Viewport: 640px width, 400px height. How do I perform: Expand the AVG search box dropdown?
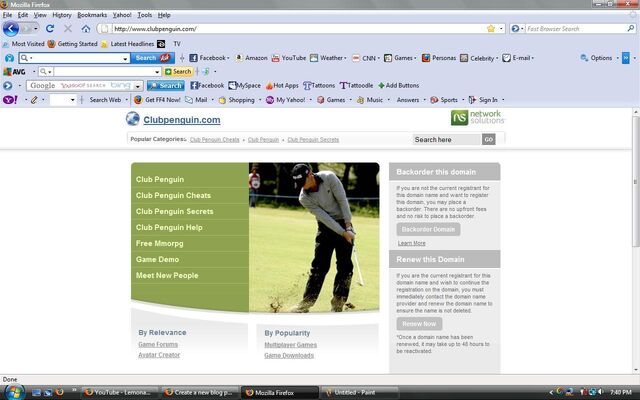[157, 72]
